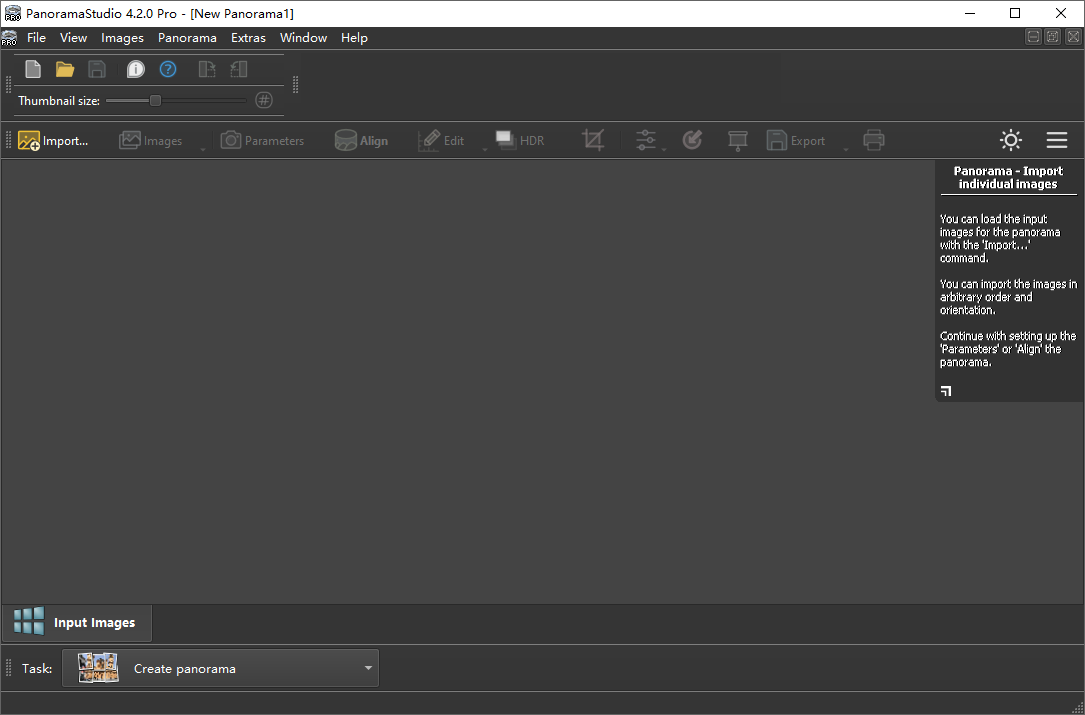
Task: Click the HDR layers button
Action: point(520,141)
